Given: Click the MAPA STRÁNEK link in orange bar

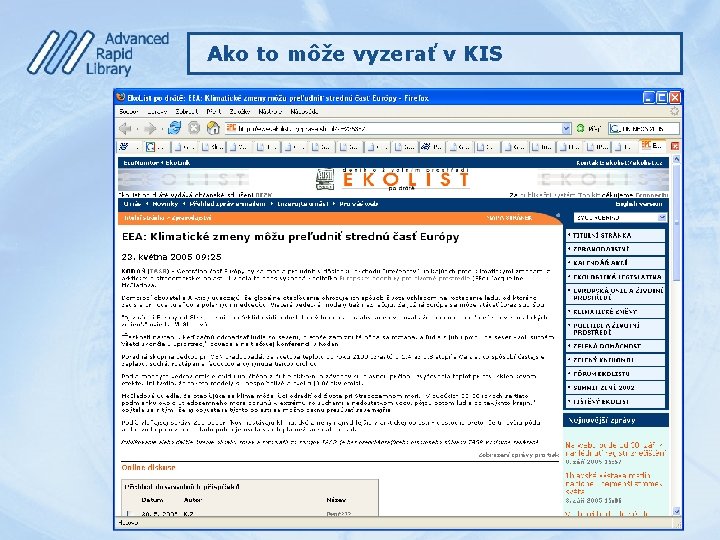Looking at the screenshot, I should 509,218.
